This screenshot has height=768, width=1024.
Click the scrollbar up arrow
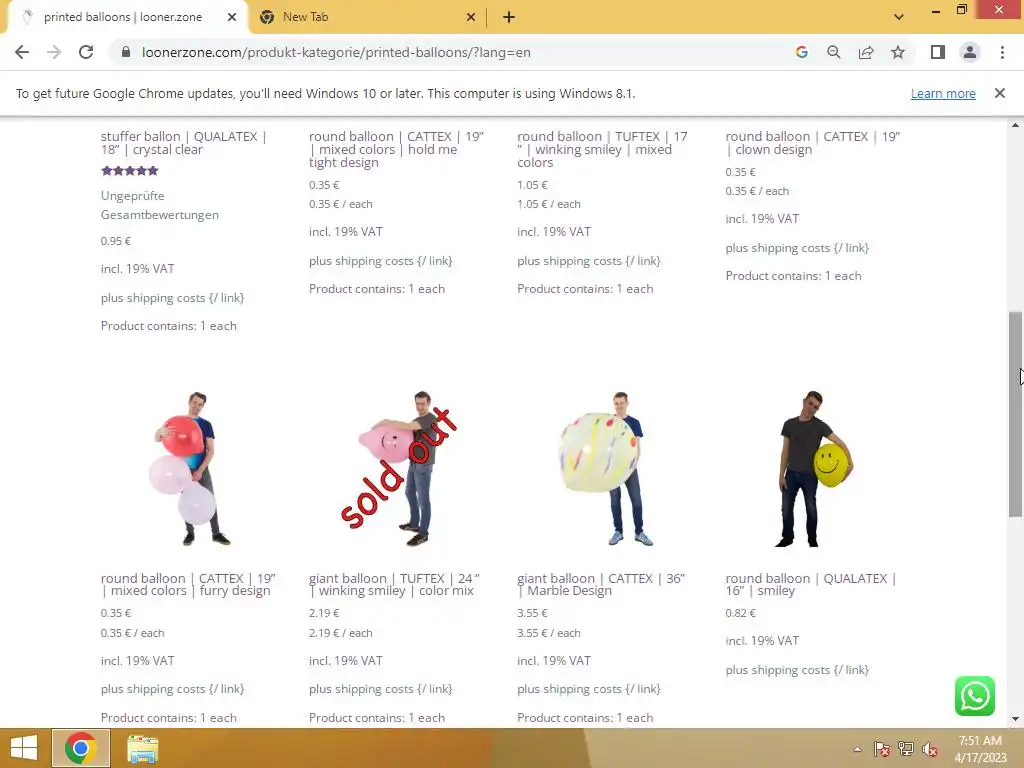(x=1016, y=125)
